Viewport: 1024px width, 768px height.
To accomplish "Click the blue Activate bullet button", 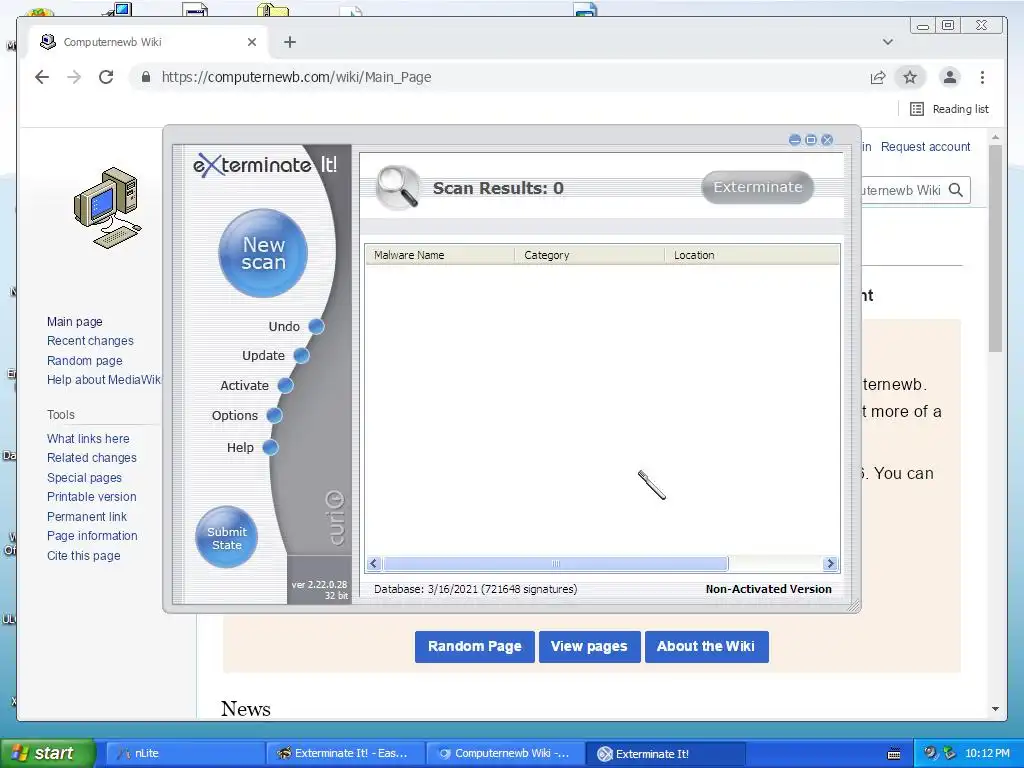I will [285, 385].
